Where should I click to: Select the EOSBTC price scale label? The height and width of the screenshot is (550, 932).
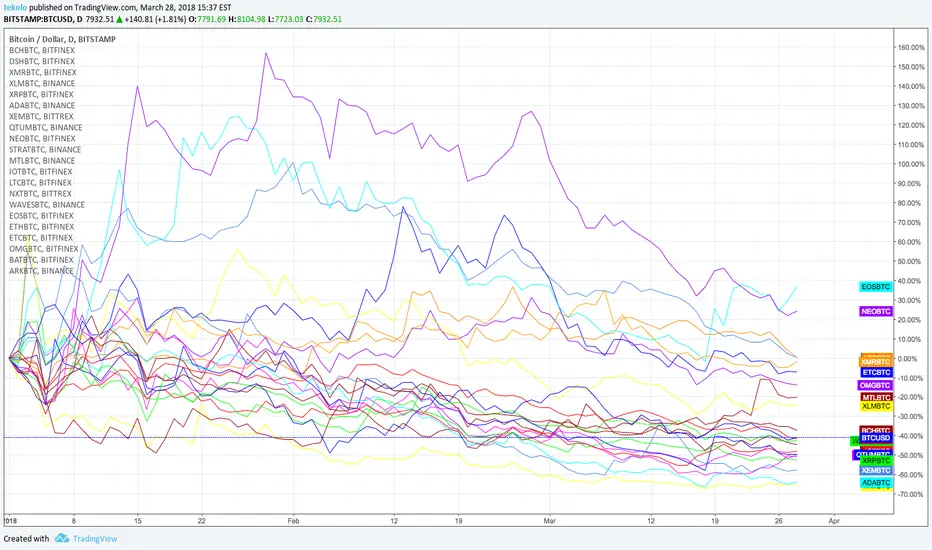tap(876, 287)
